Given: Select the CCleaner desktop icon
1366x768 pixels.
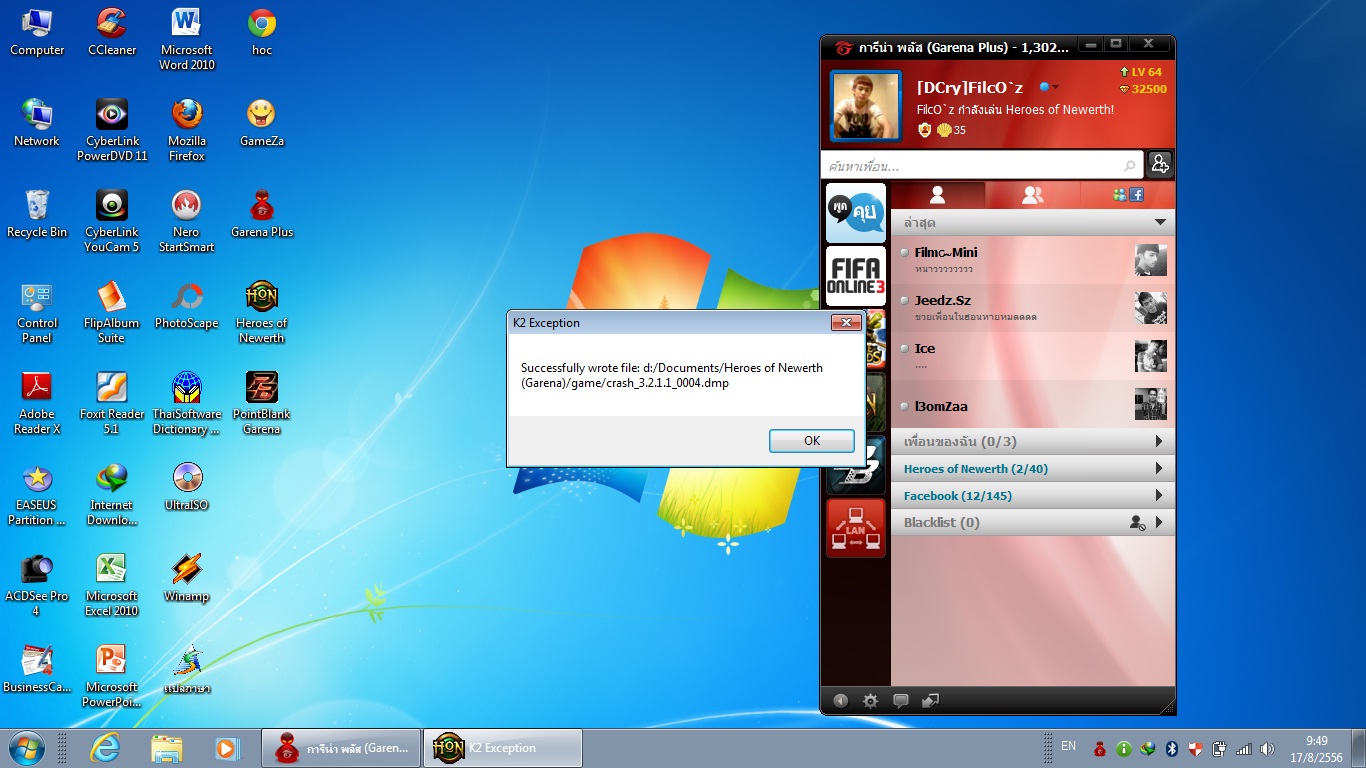Looking at the screenshot, I should click(112, 32).
